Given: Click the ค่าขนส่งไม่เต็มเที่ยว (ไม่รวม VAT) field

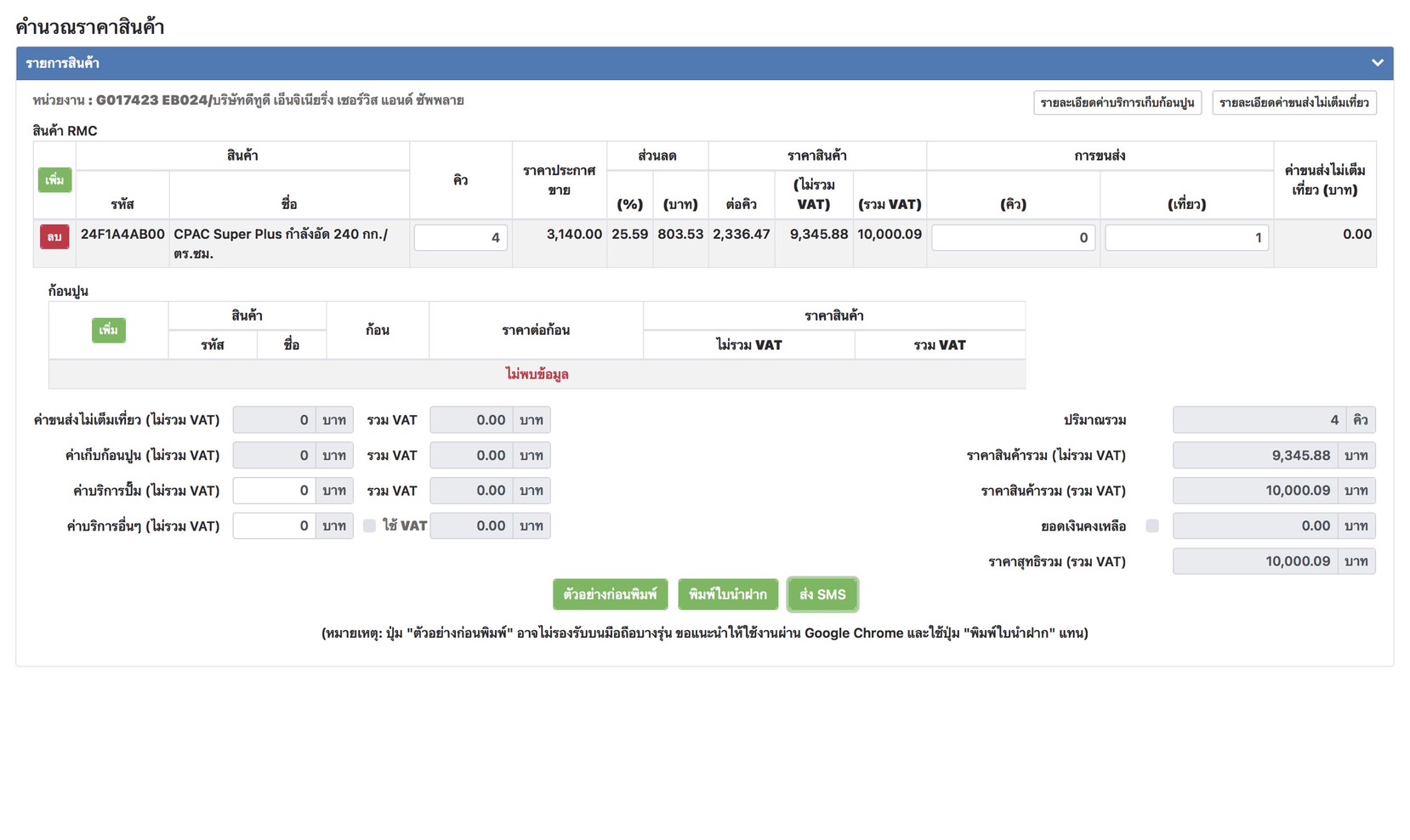Looking at the screenshot, I should [x=274, y=420].
